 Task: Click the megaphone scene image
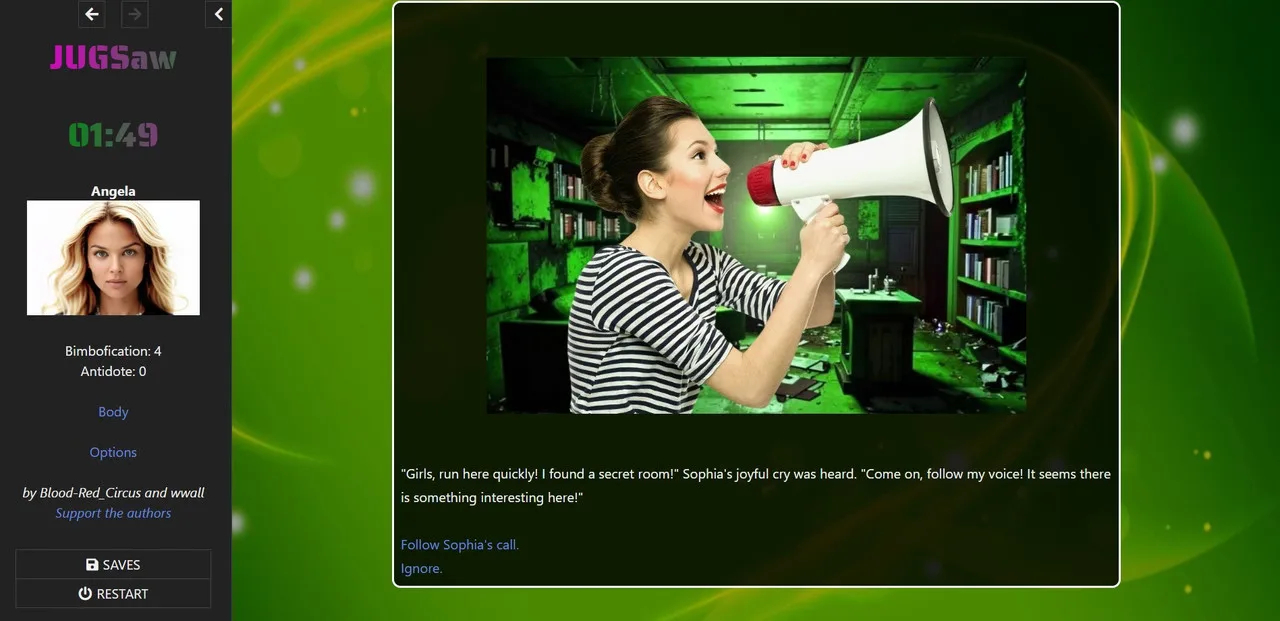pos(756,235)
